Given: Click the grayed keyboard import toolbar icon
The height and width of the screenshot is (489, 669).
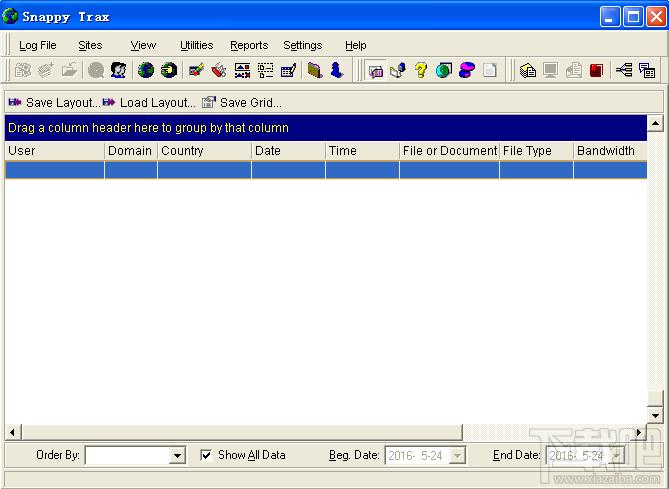Looking at the screenshot, I should tap(46, 70).
